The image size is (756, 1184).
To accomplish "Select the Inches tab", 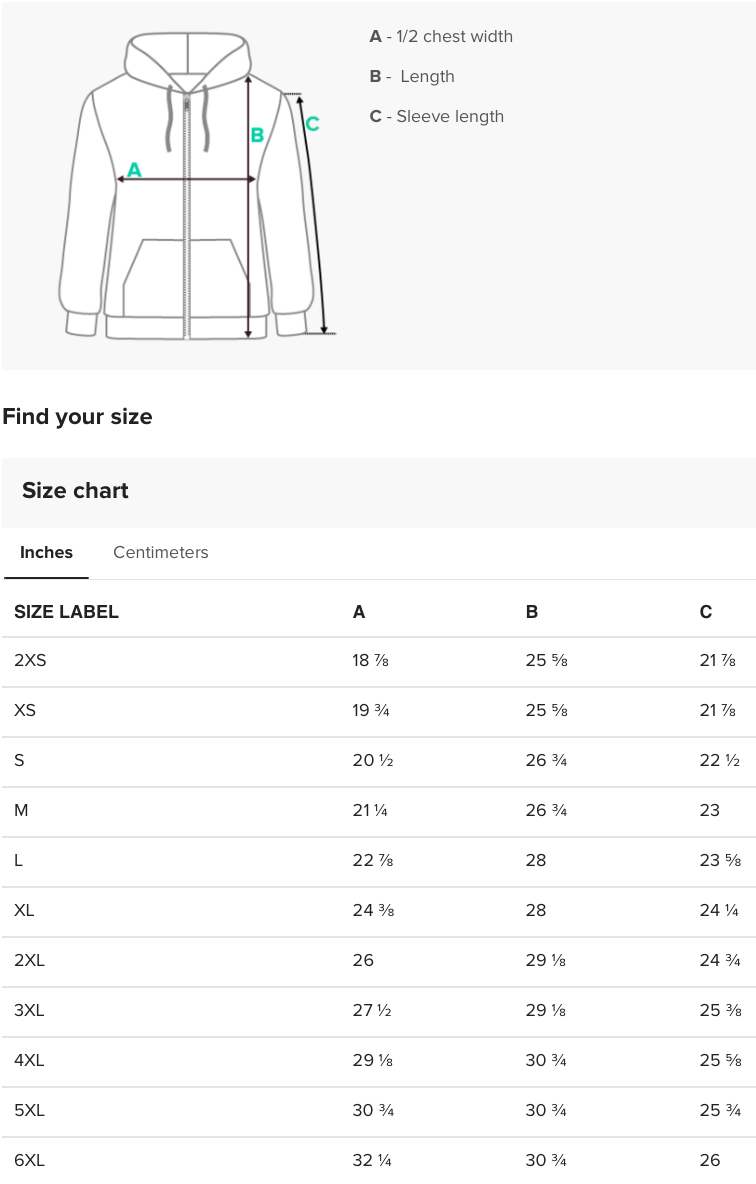I will click(x=46, y=552).
